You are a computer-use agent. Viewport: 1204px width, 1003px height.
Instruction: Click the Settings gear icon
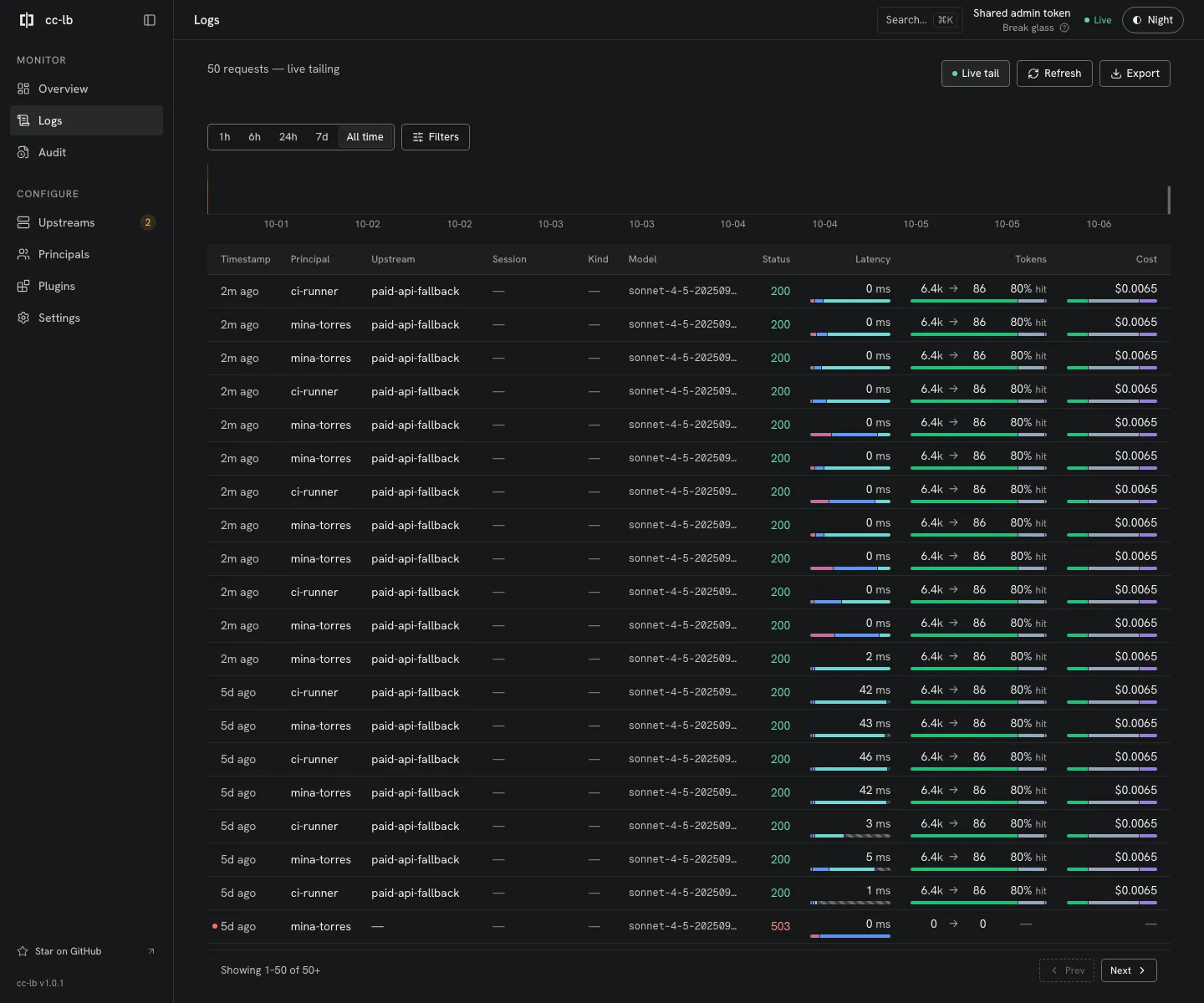point(23,318)
